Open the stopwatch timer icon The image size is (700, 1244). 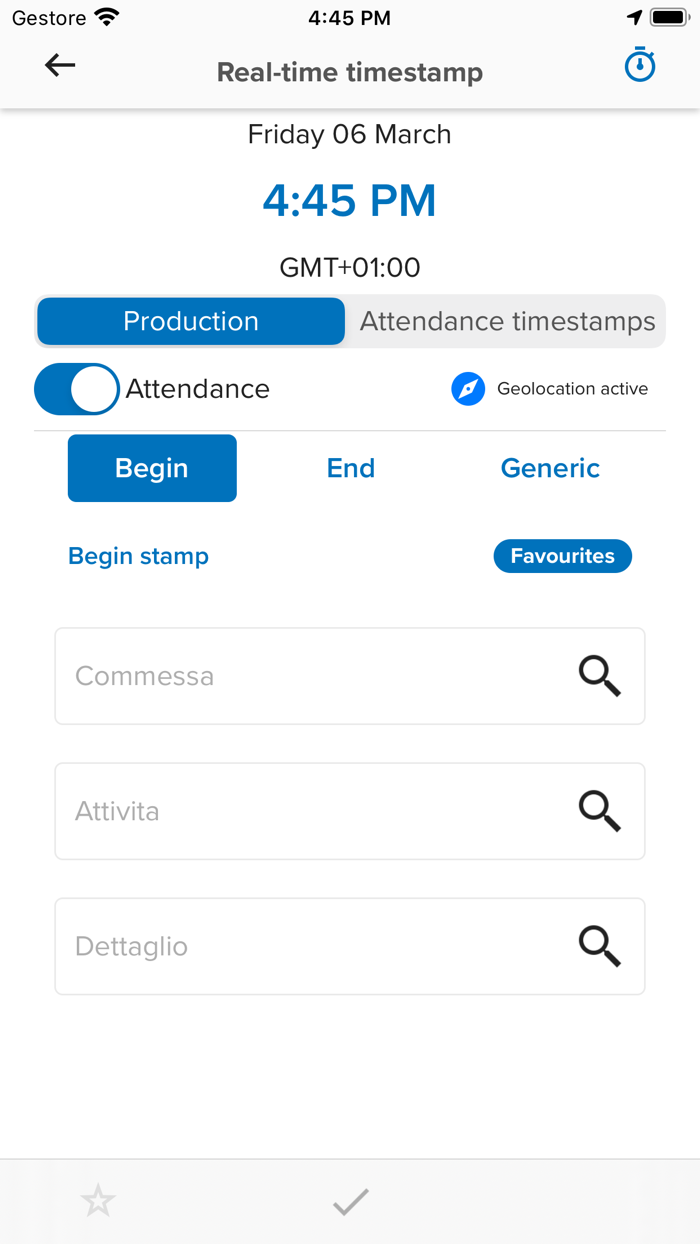(x=639, y=64)
